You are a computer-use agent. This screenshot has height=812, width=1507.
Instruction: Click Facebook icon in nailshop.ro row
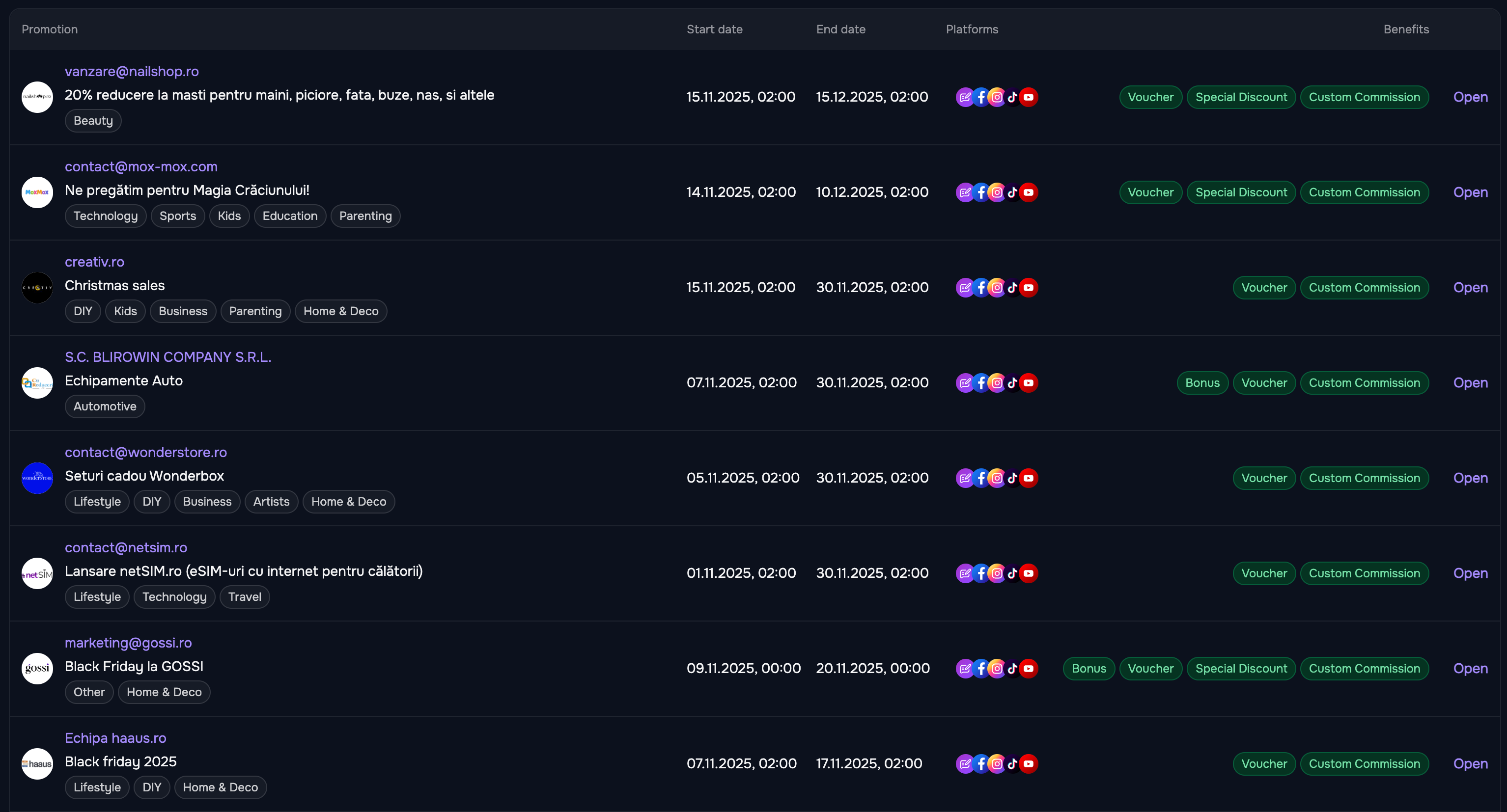click(981, 97)
